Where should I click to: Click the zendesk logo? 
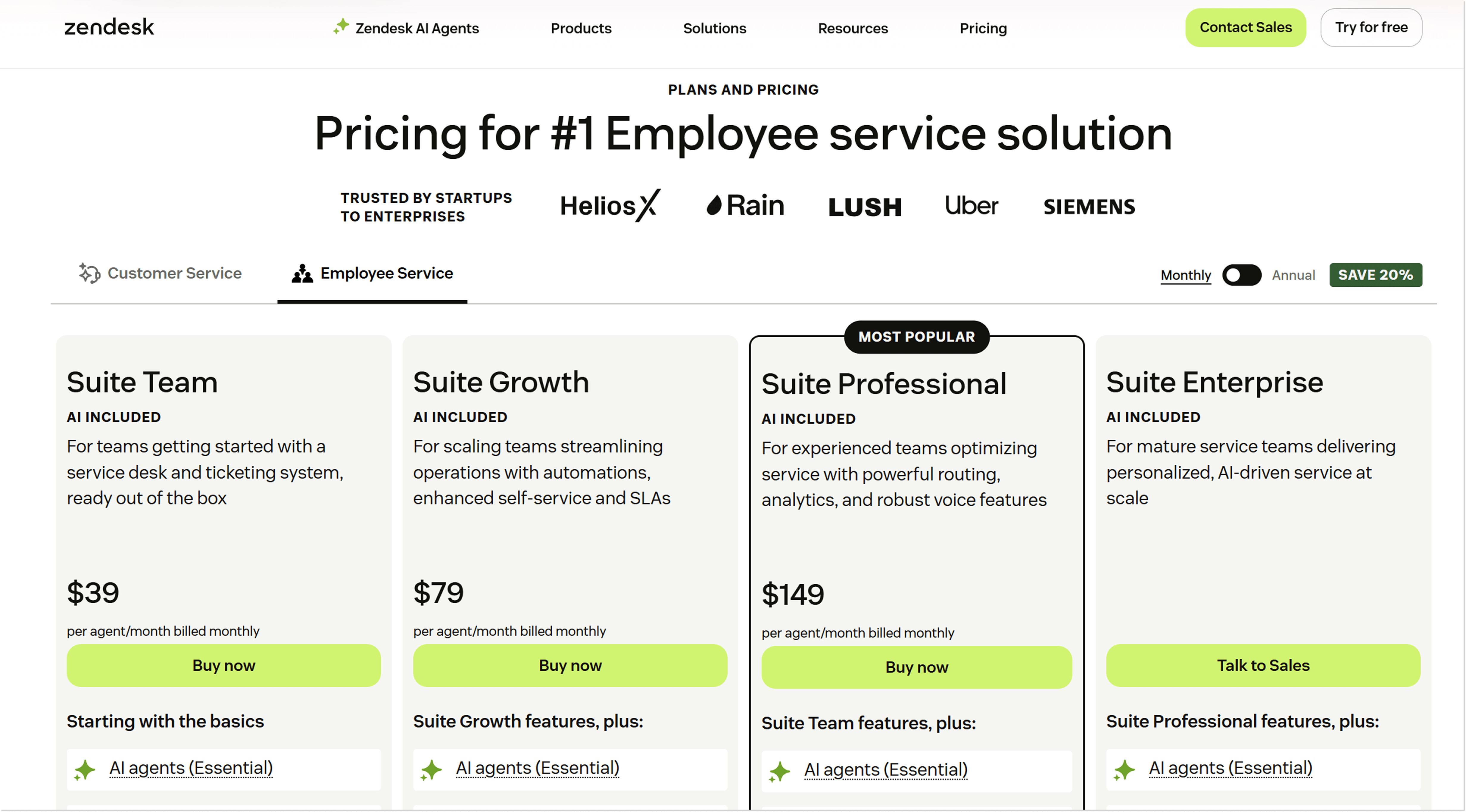(x=109, y=27)
